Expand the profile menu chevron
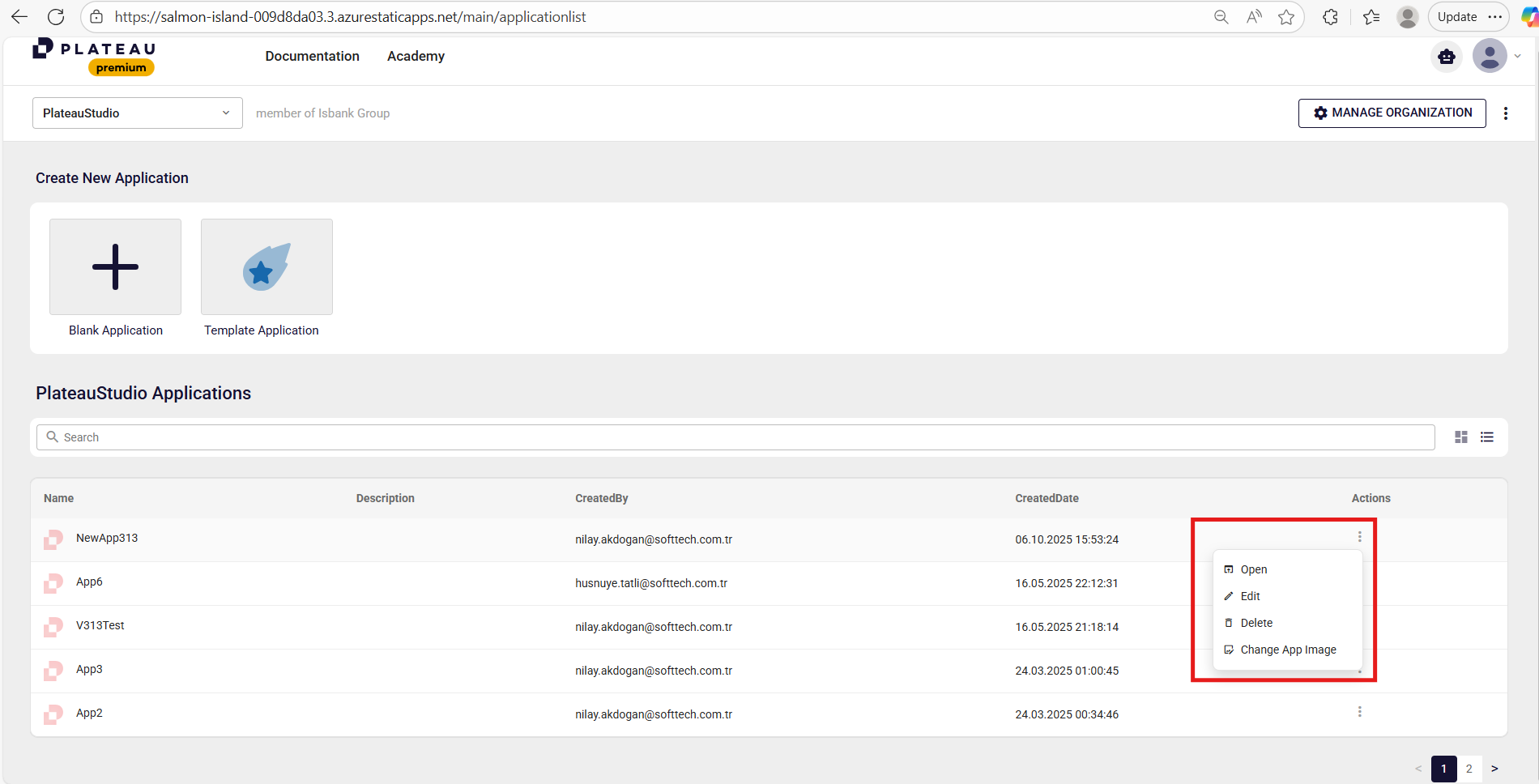1539x784 pixels. tap(1518, 57)
